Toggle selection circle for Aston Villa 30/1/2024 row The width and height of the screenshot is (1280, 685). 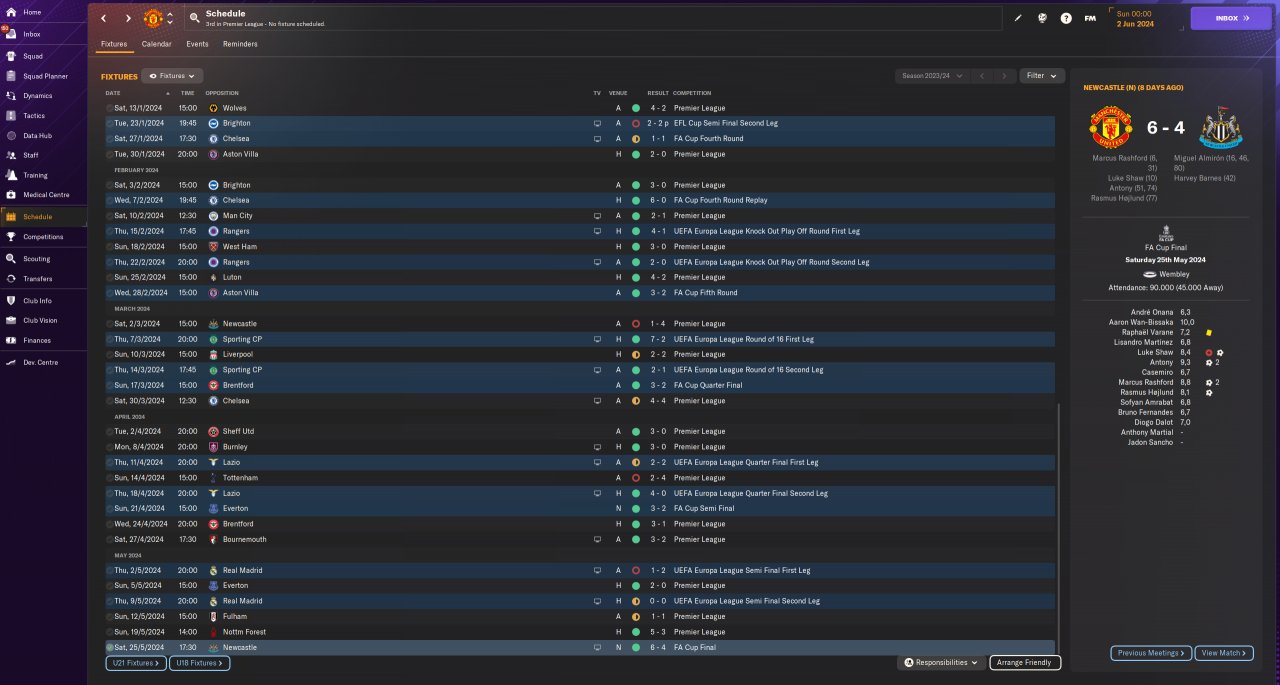tap(110, 154)
